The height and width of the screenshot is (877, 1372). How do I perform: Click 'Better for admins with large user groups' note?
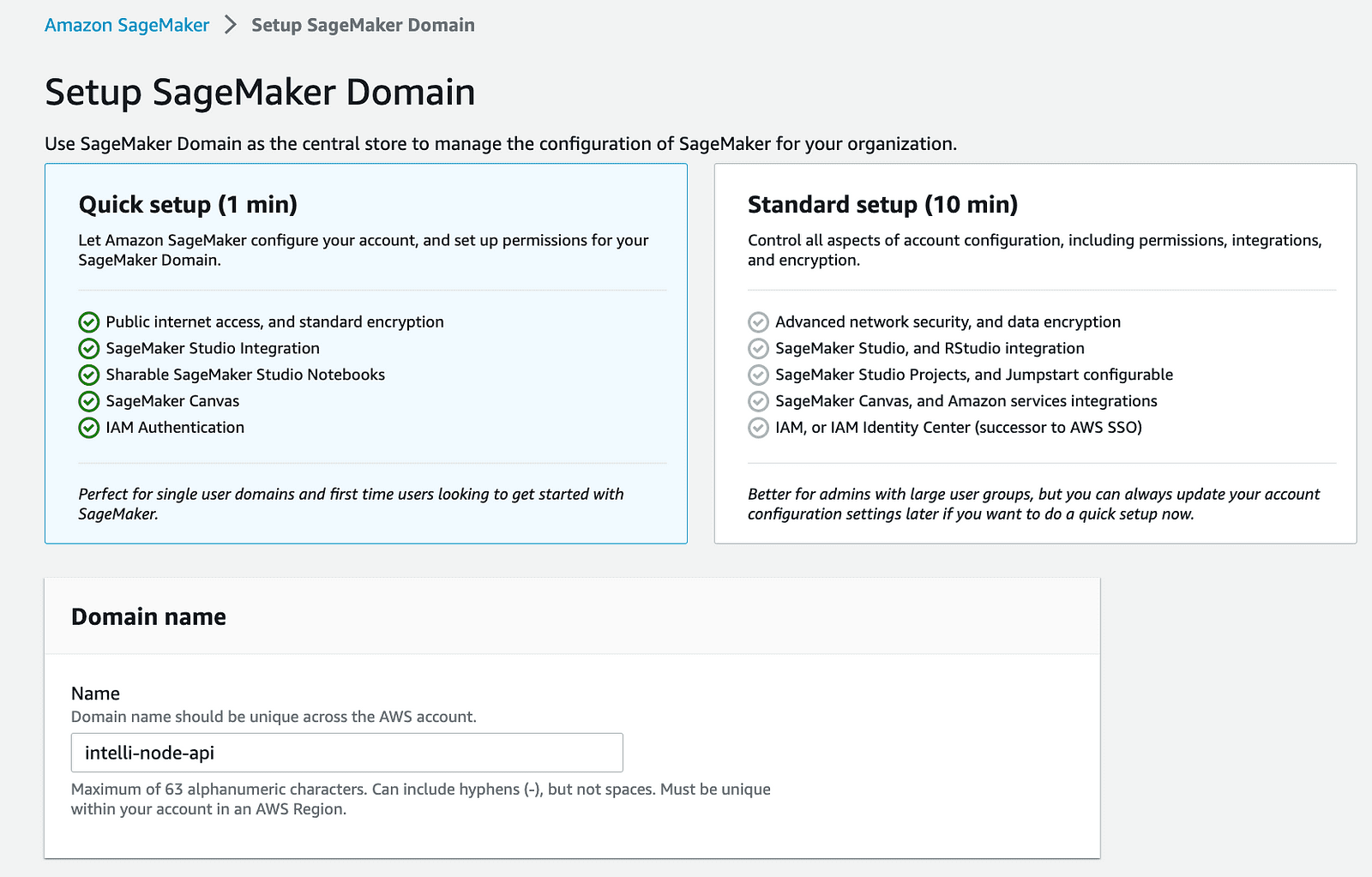(x=1033, y=504)
